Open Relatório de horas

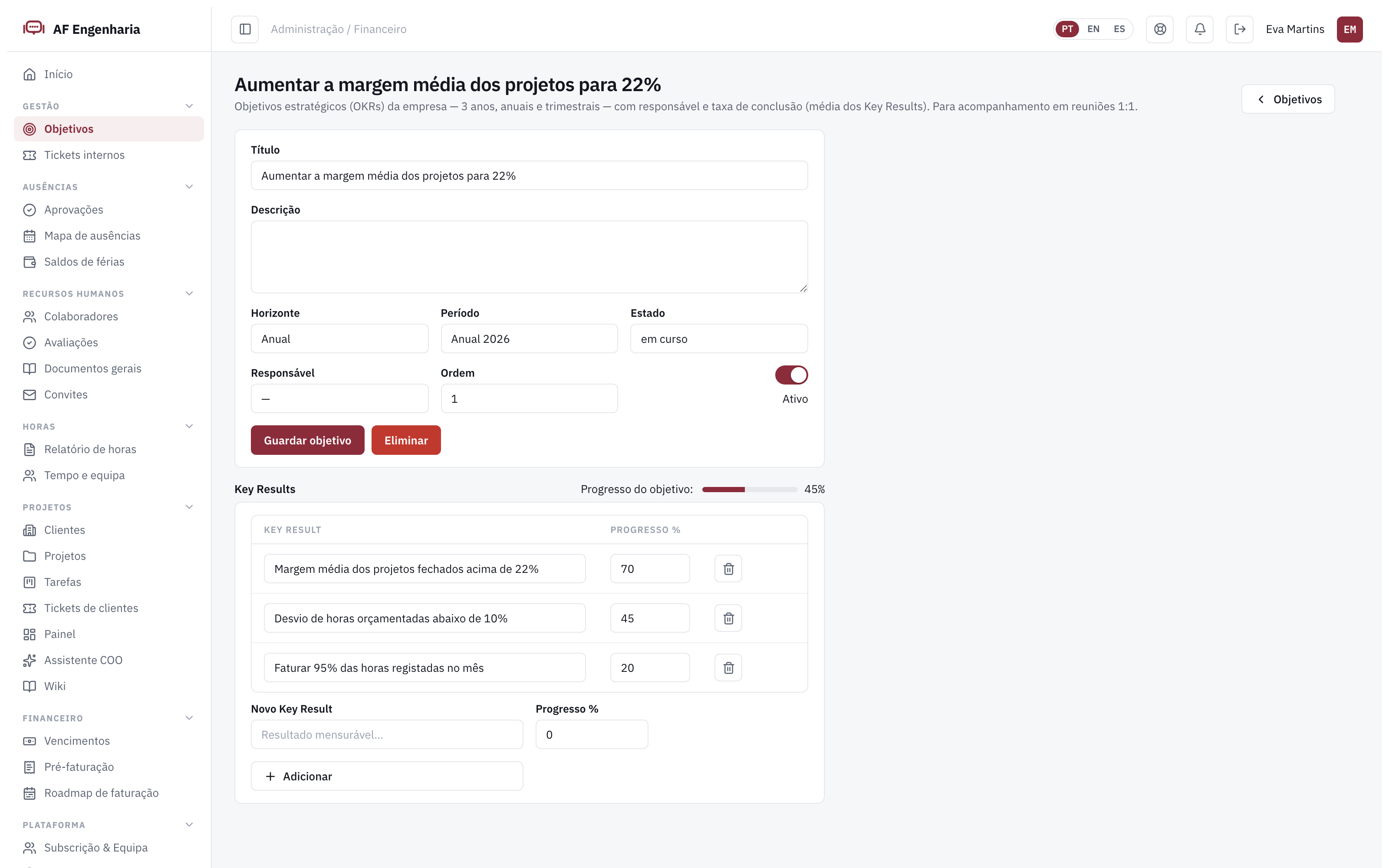(x=109, y=449)
